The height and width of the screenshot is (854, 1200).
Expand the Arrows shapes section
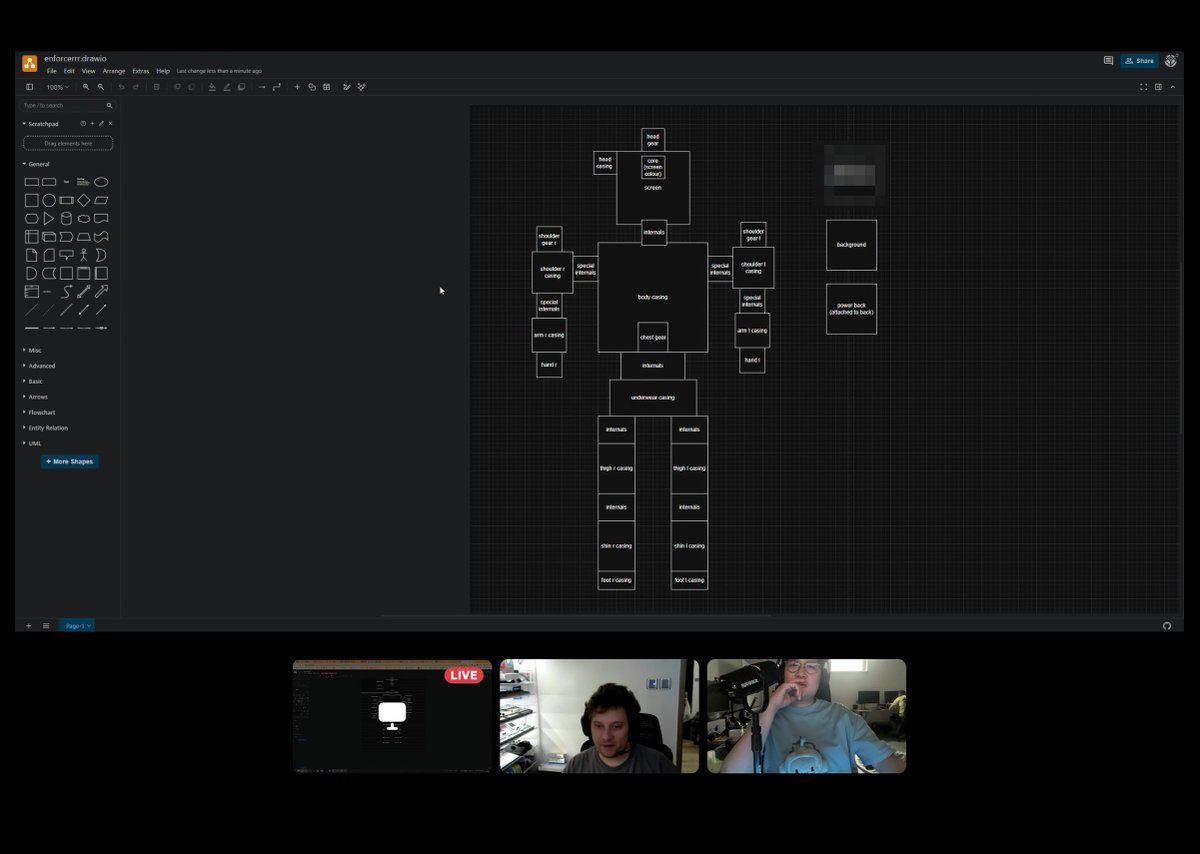[35, 397]
